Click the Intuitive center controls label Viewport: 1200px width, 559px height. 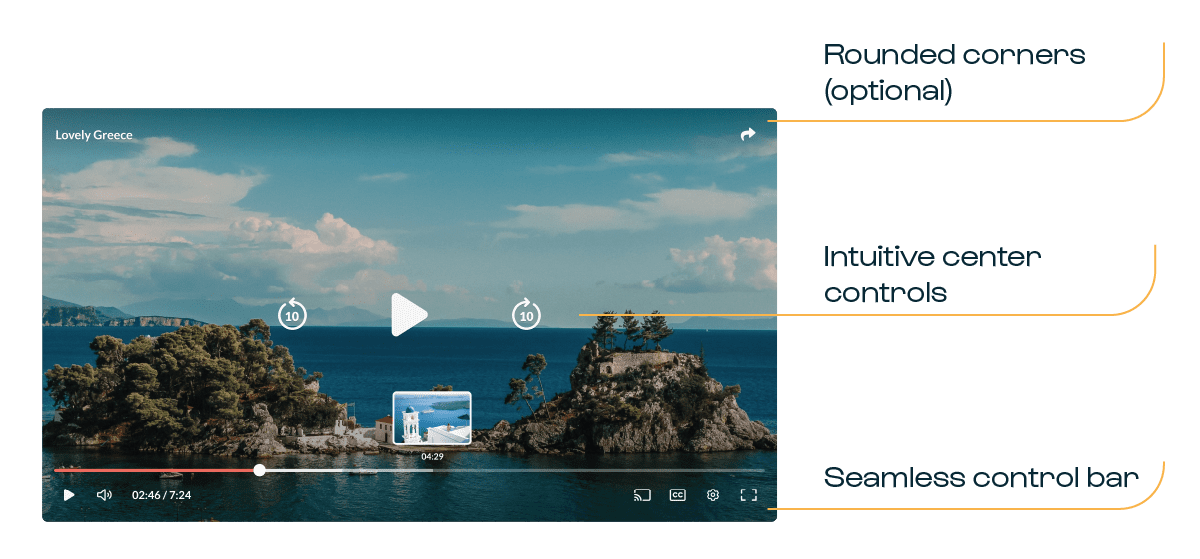click(x=931, y=275)
